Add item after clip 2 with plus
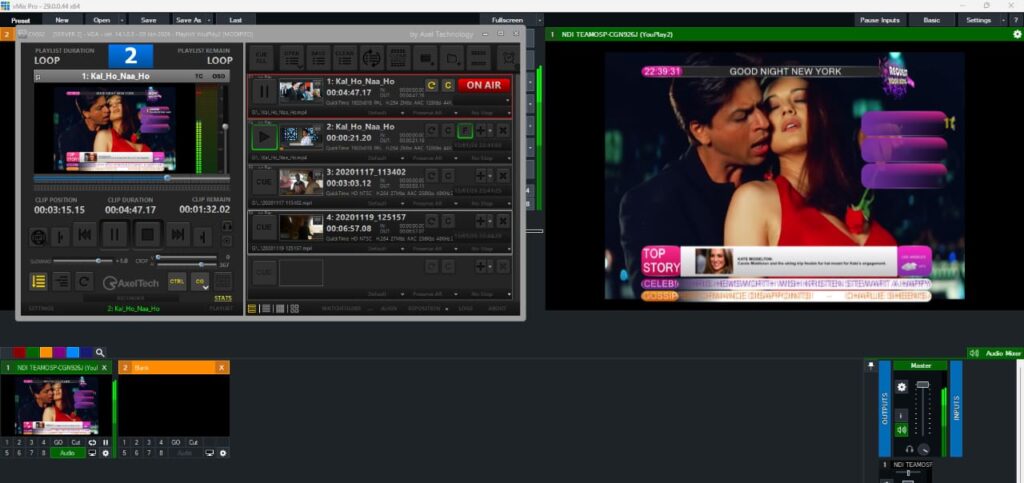The image size is (1024, 483). pos(483,130)
